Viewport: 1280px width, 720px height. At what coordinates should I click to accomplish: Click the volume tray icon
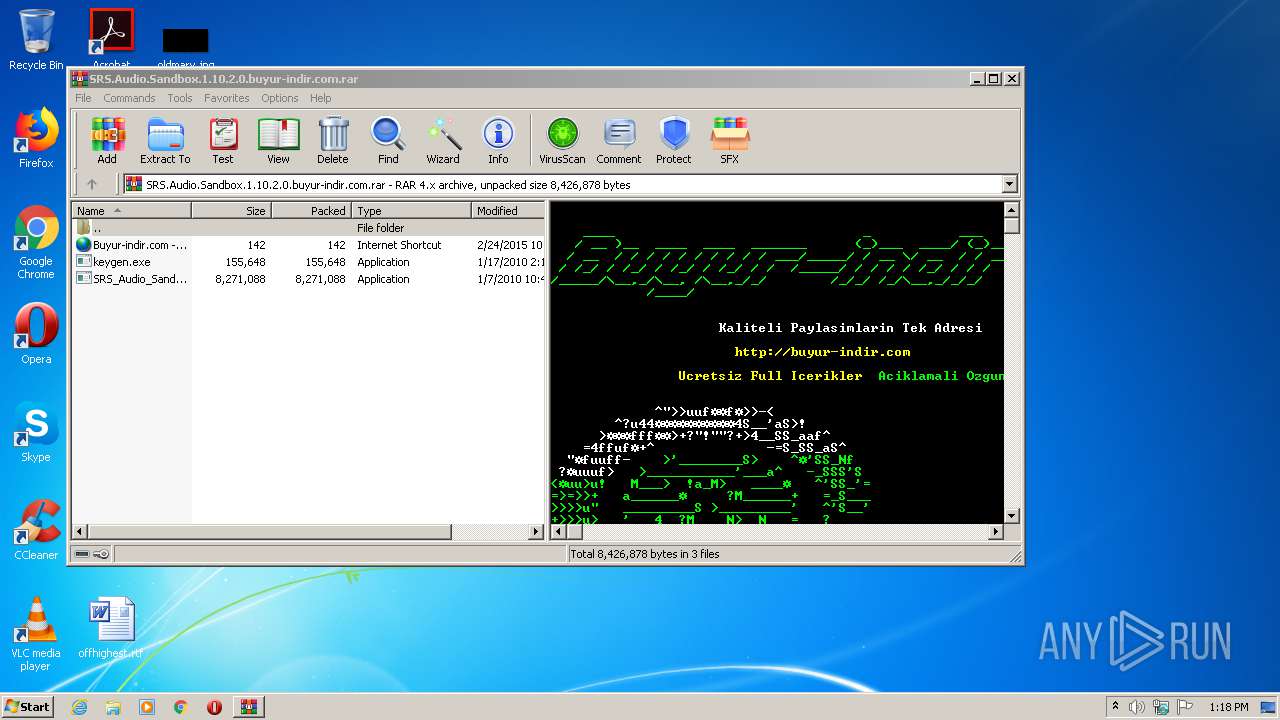(1137, 707)
